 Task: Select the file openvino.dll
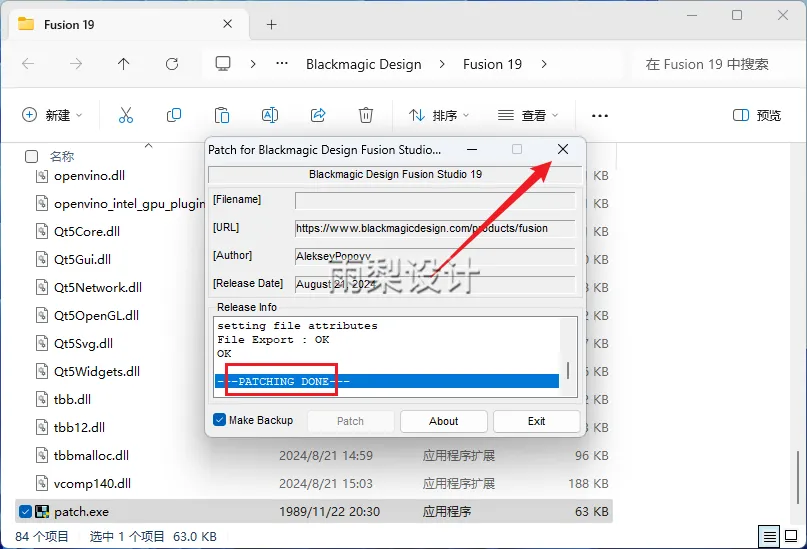point(89,175)
